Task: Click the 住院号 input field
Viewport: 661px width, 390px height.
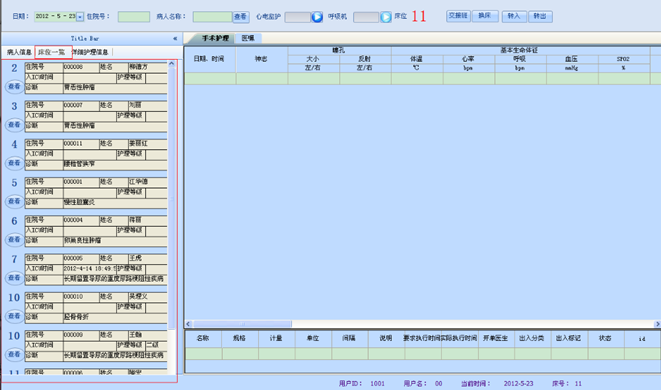Action: pyautogui.click(x=134, y=17)
